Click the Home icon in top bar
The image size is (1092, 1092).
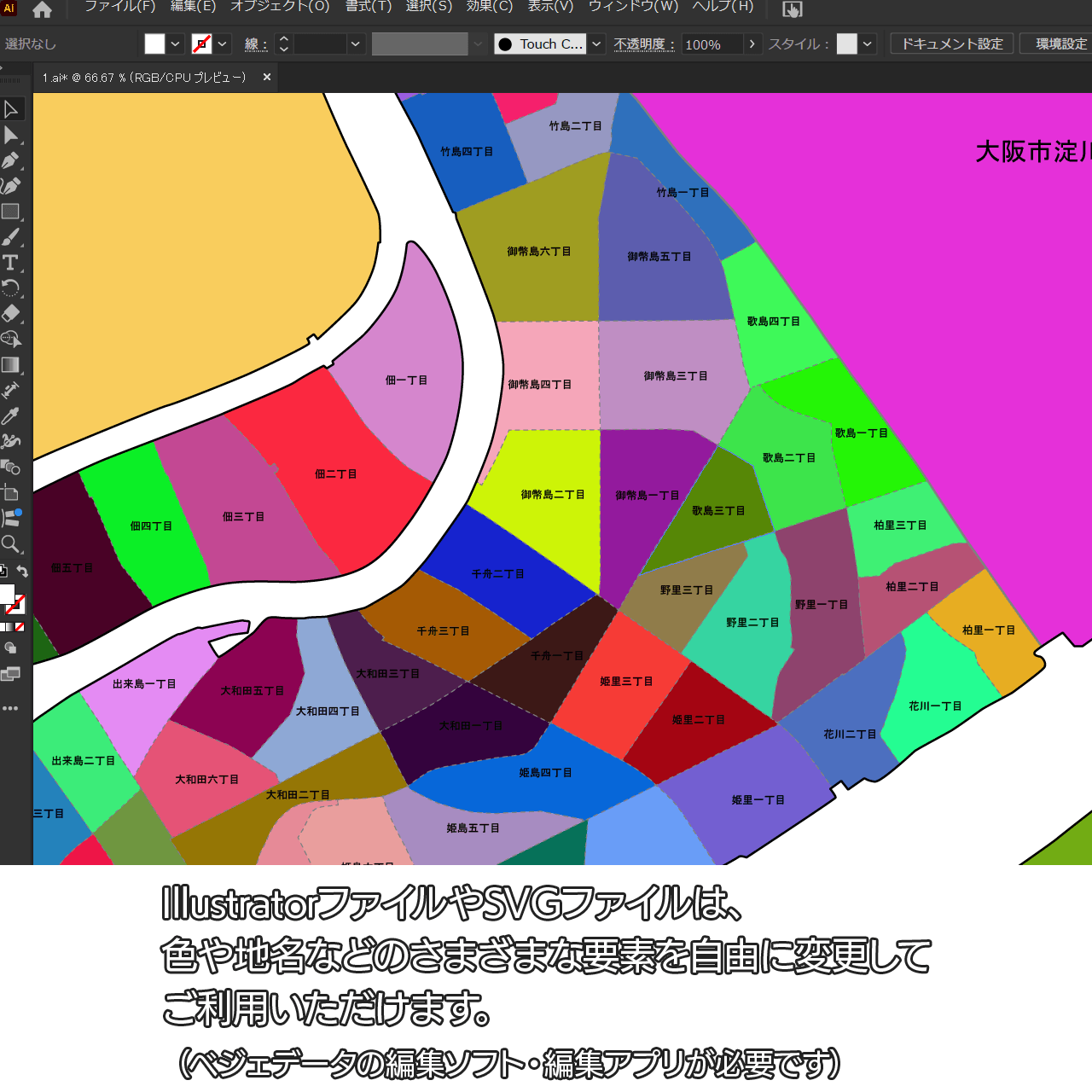pos(42,10)
